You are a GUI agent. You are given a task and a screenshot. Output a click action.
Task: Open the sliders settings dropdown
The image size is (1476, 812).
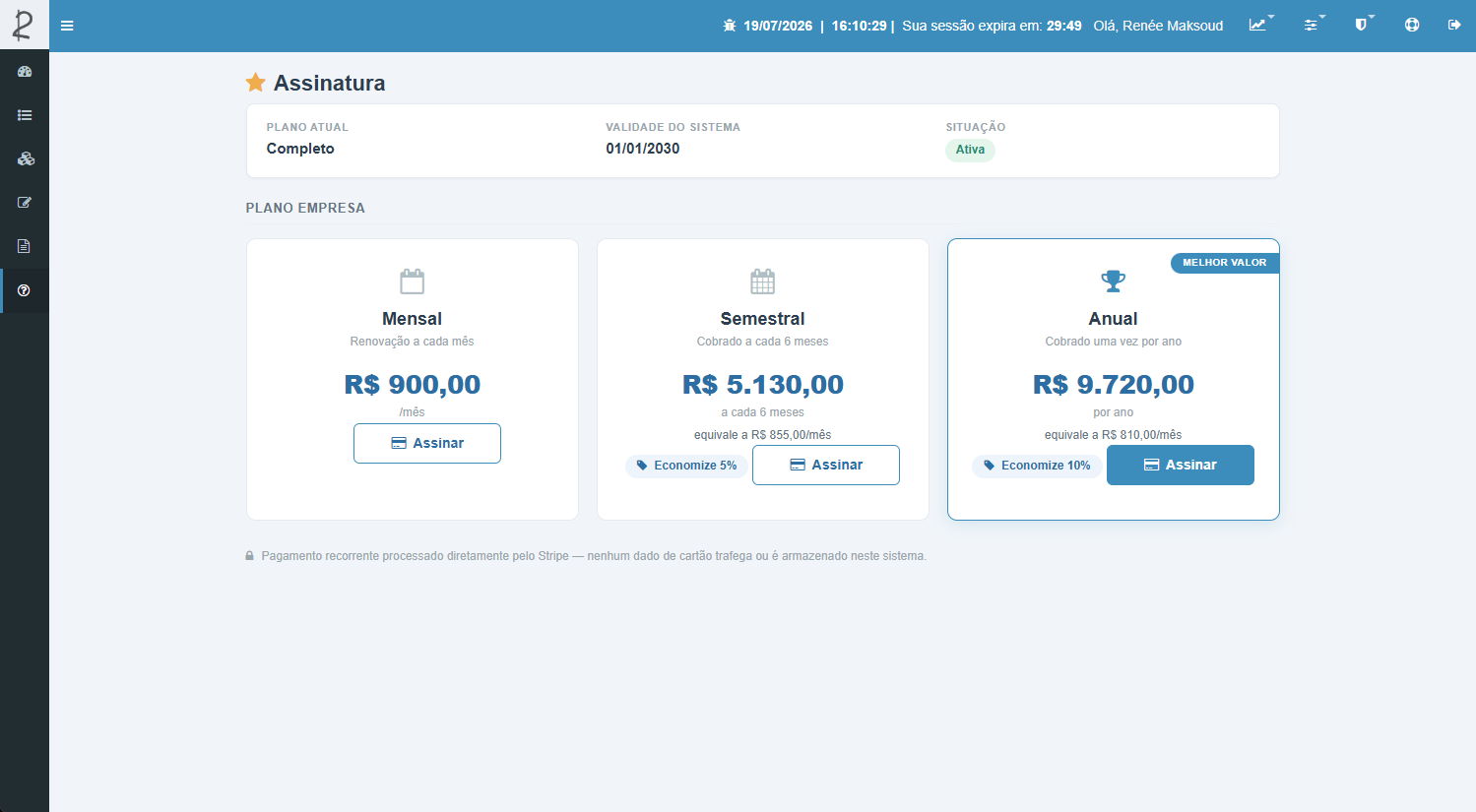(1314, 25)
